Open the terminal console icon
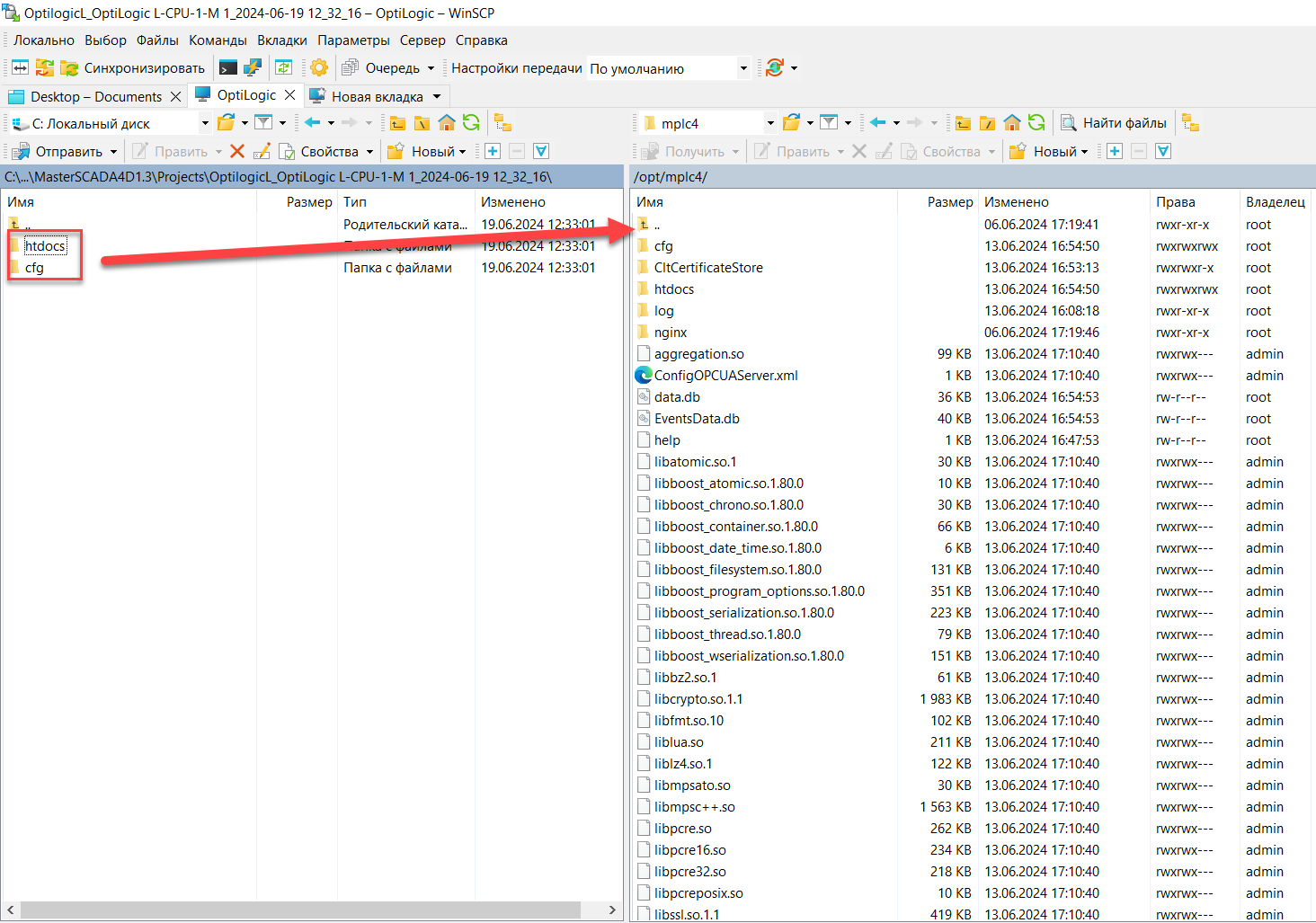1316x923 pixels. [228, 67]
